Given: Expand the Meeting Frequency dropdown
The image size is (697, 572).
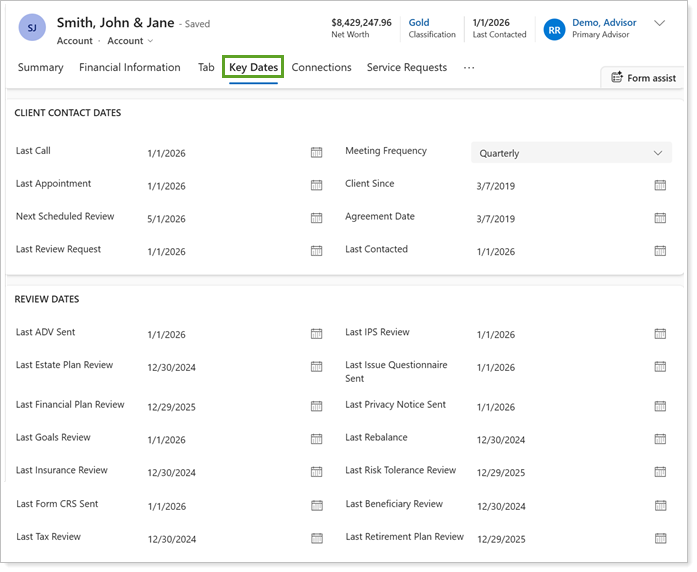Looking at the screenshot, I should (x=571, y=153).
